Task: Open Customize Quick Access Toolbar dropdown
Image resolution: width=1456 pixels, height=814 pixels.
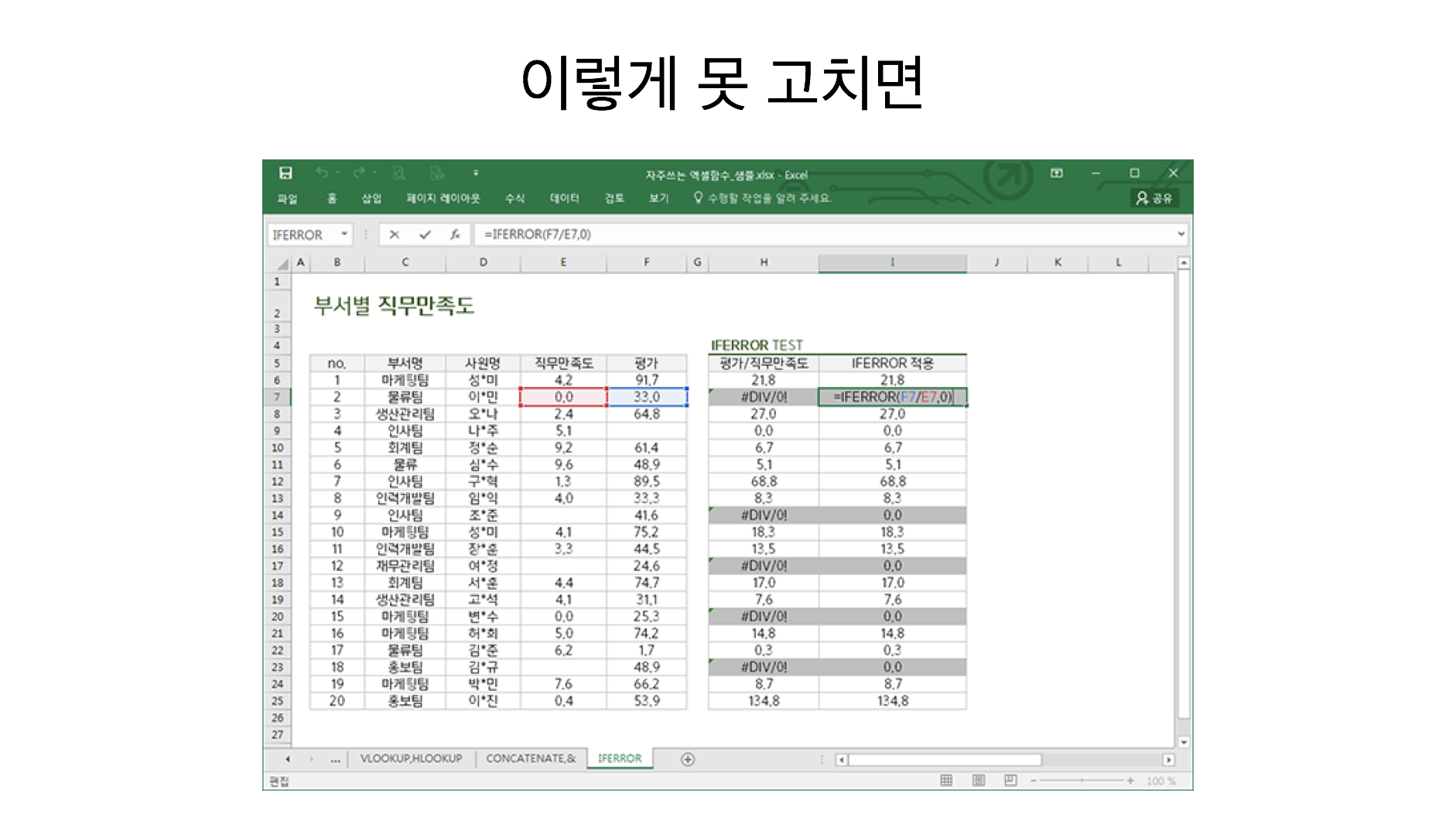Action: (476, 173)
